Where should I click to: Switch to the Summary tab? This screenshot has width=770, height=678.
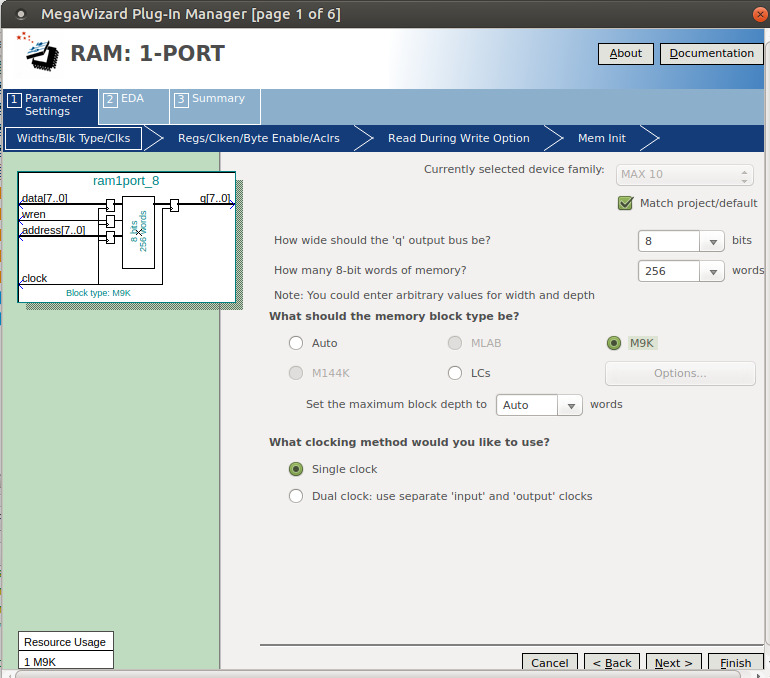tap(215, 105)
